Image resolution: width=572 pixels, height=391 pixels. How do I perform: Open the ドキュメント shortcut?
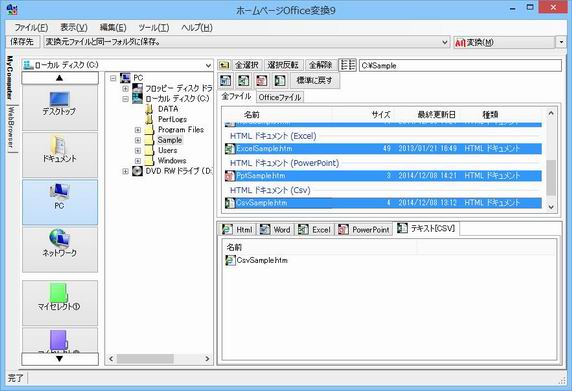coord(60,155)
